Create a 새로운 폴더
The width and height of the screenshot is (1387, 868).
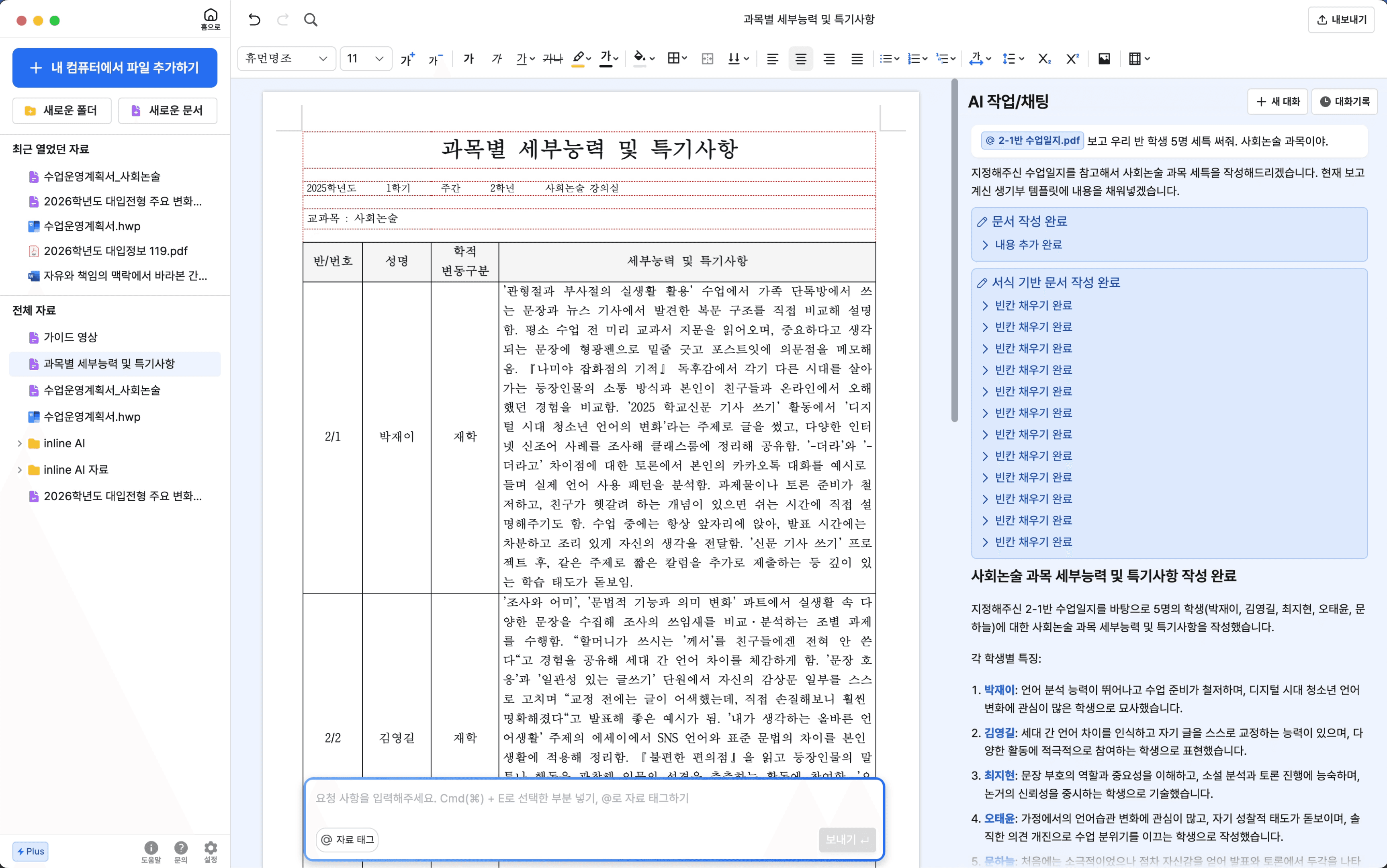tap(62, 111)
